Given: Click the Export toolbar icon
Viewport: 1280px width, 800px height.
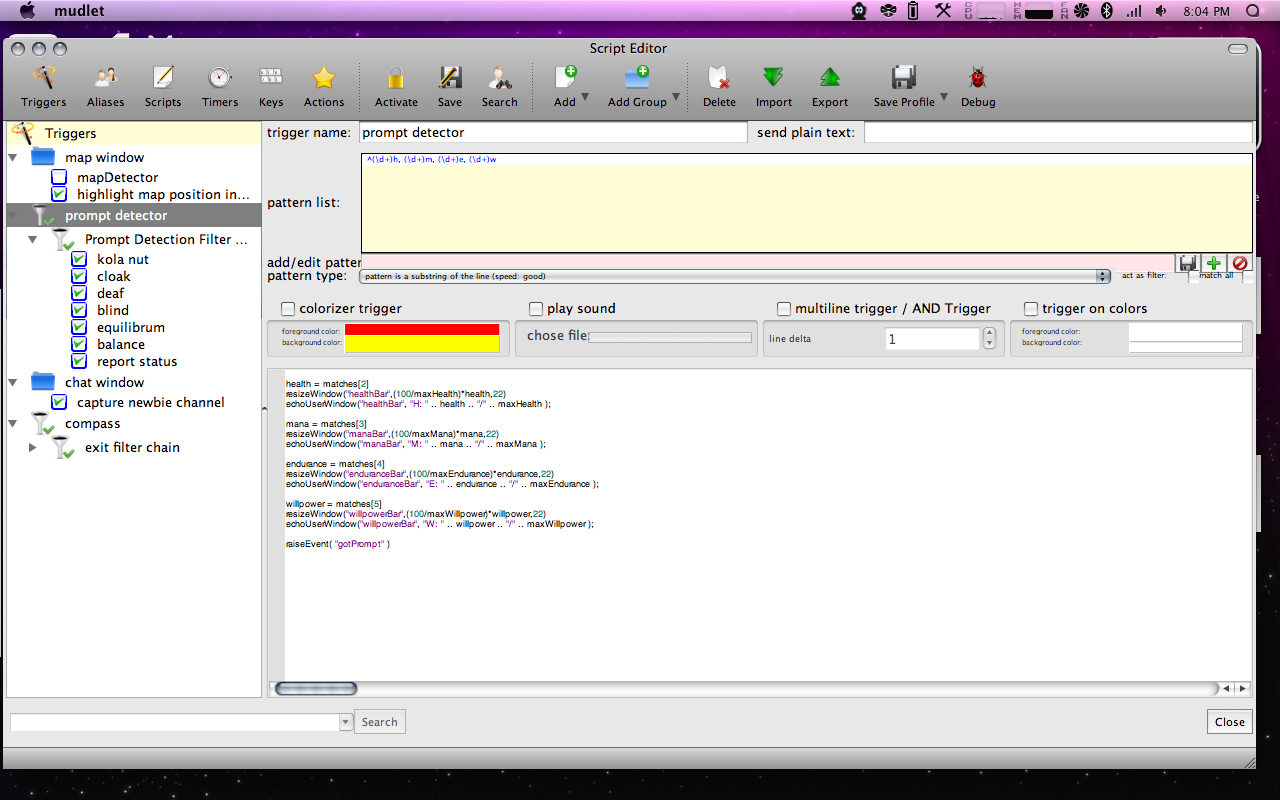Looking at the screenshot, I should pos(829,78).
